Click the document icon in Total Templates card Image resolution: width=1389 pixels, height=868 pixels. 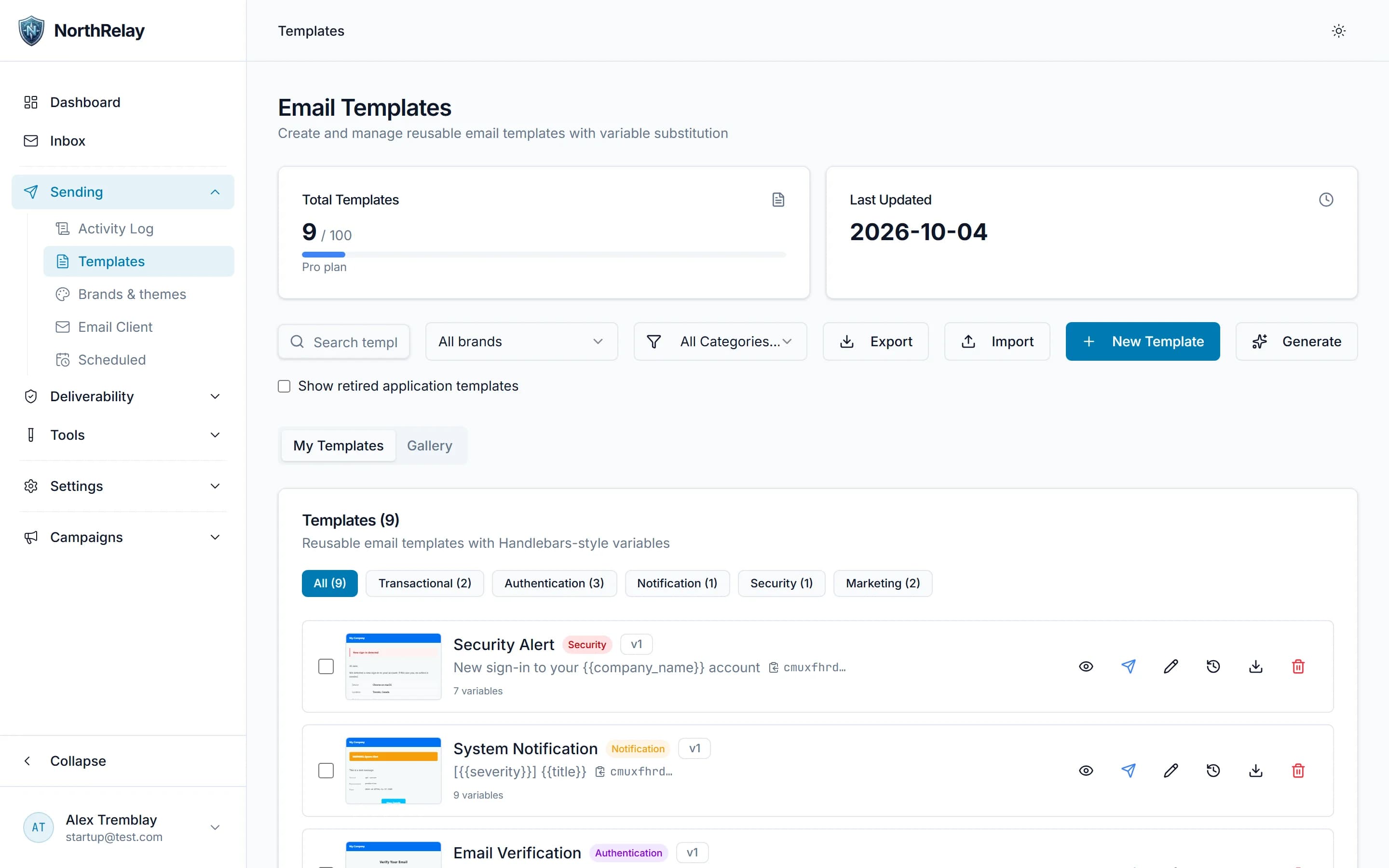778,200
